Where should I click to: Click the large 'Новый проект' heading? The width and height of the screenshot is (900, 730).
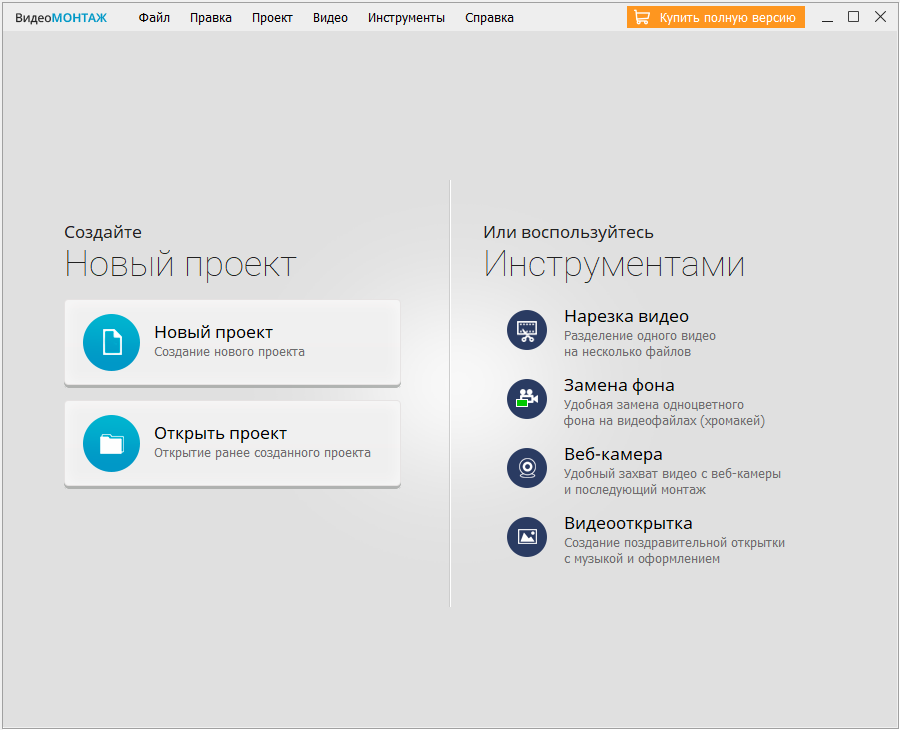point(180,265)
